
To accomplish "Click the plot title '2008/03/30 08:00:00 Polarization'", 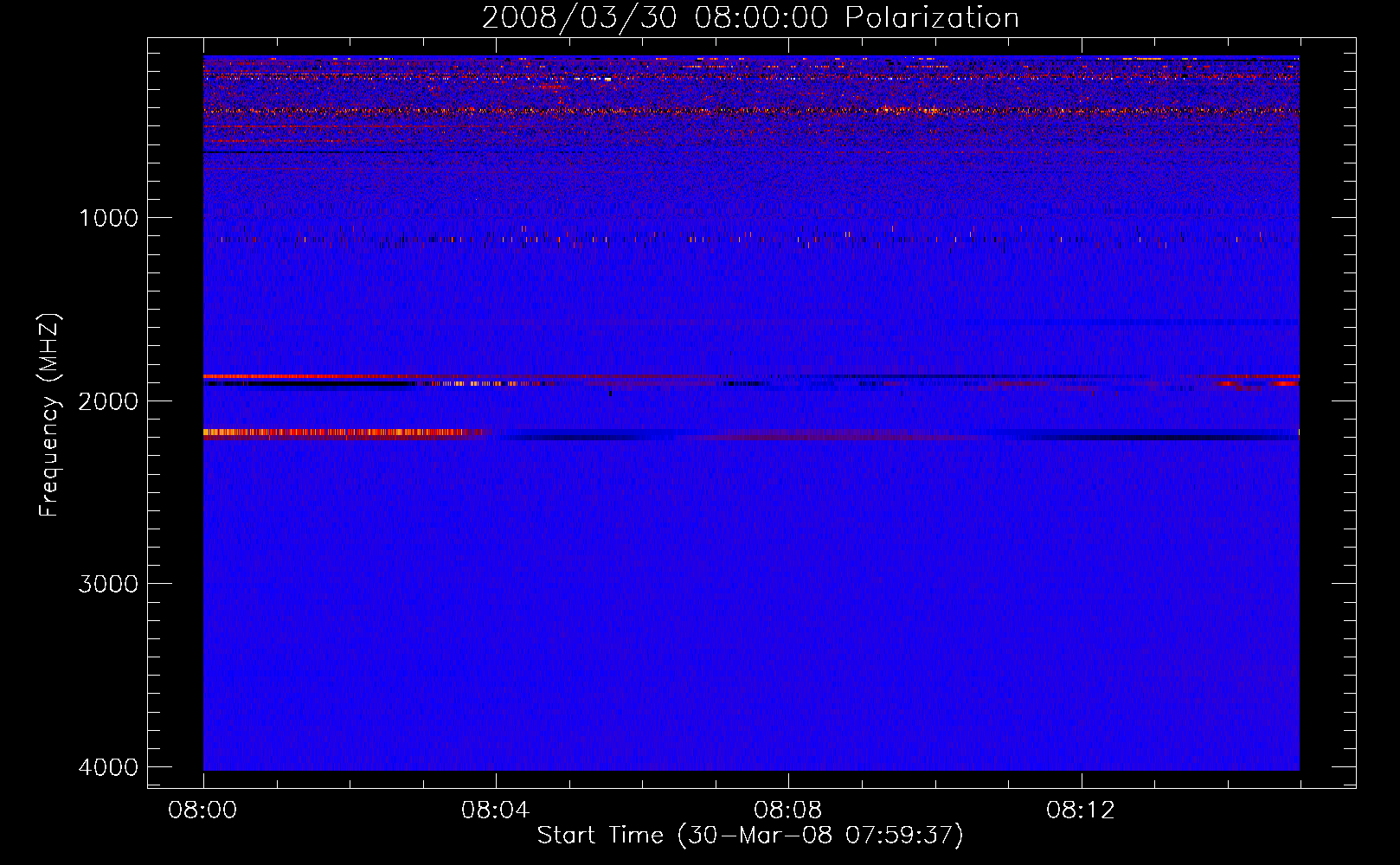I will [750, 18].
